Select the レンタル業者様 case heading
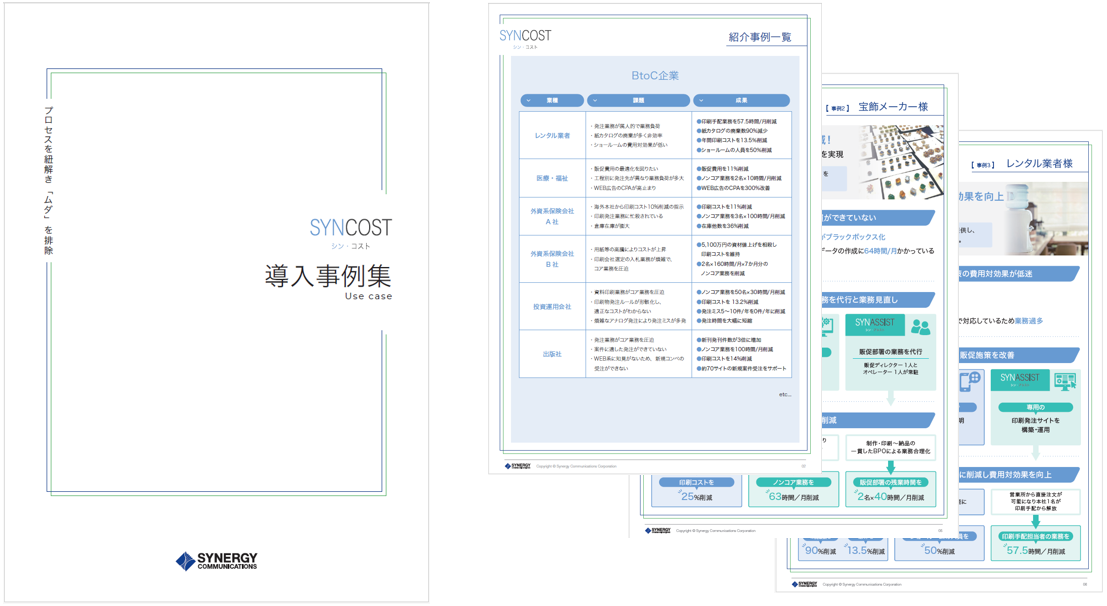This screenshot has height=606, width=1107. click(x=1039, y=163)
